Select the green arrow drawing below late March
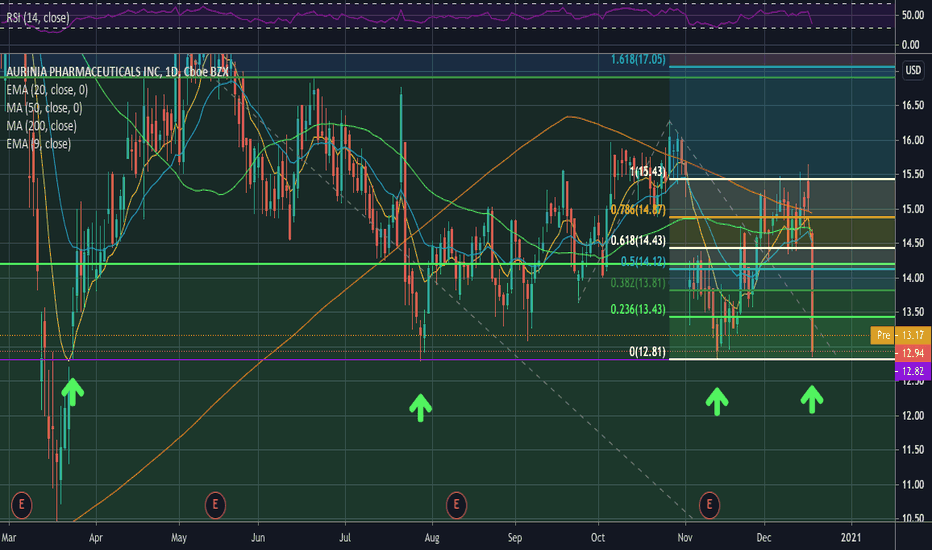 click(x=73, y=392)
